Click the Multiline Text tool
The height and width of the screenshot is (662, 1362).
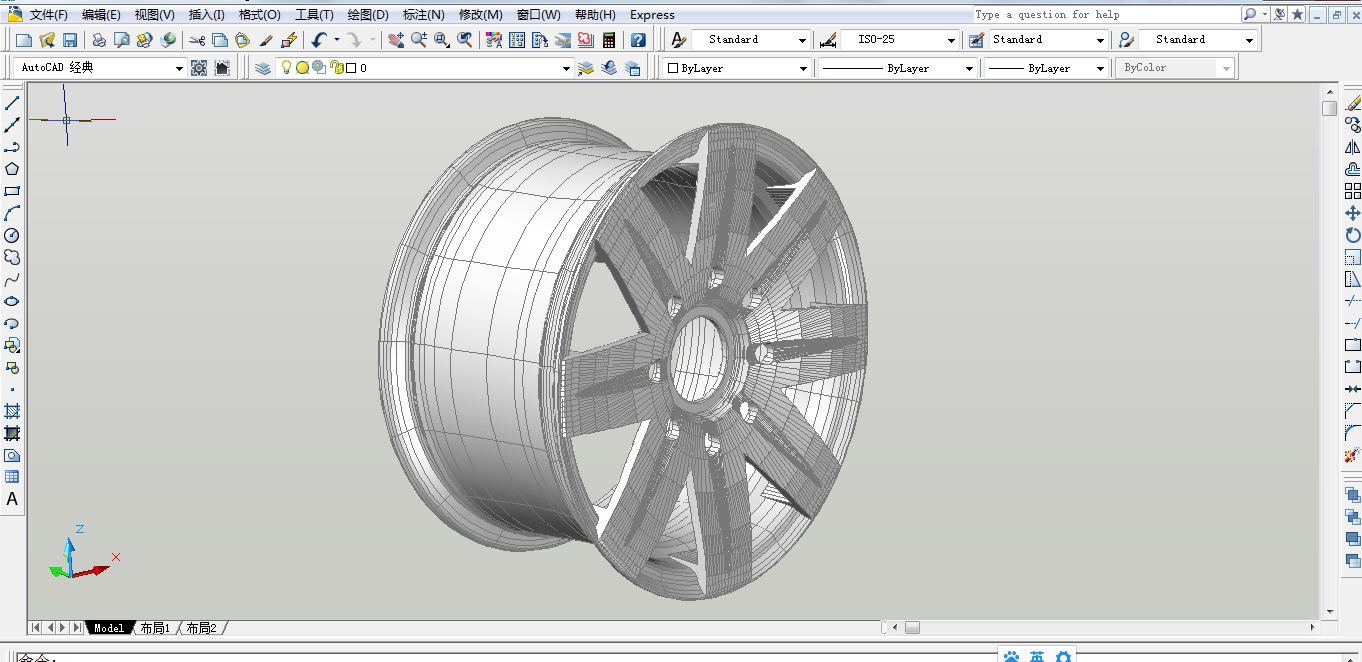[x=12, y=499]
